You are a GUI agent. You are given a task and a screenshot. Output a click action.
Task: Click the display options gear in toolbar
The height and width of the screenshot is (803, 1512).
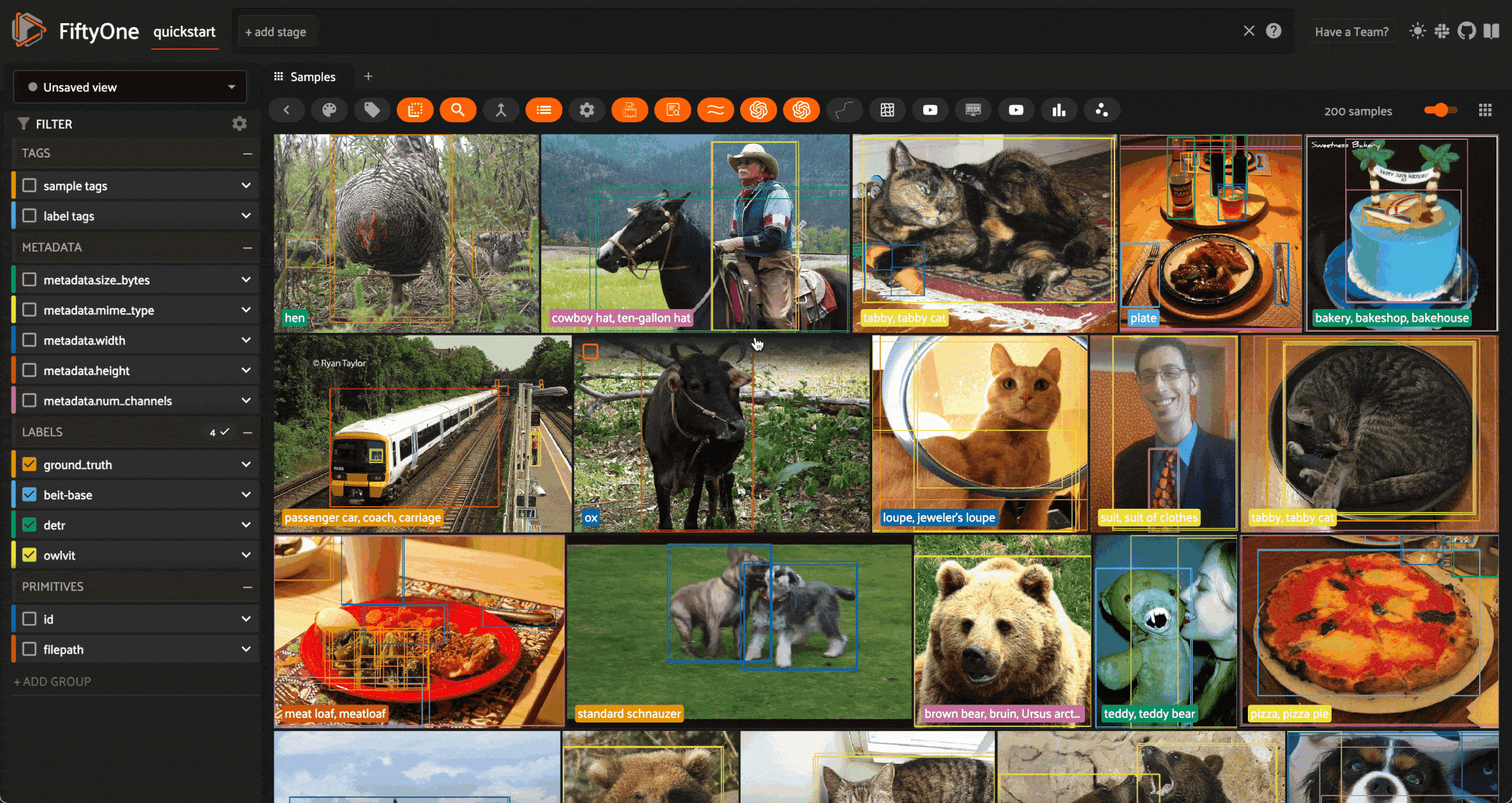[586, 110]
